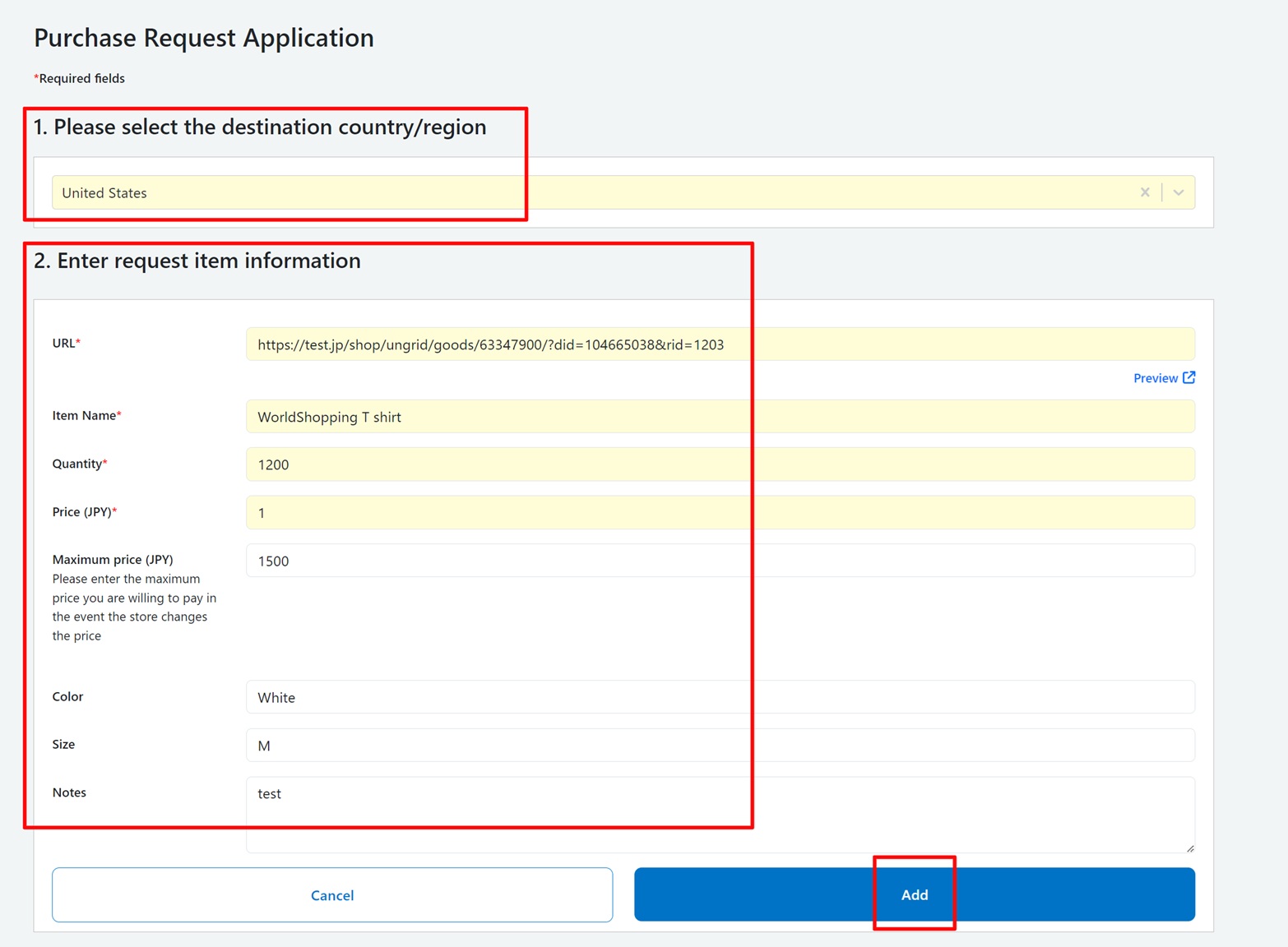Click the Purchase Request Application heading
The width and height of the screenshot is (1288, 947).
click(x=204, y=38)
